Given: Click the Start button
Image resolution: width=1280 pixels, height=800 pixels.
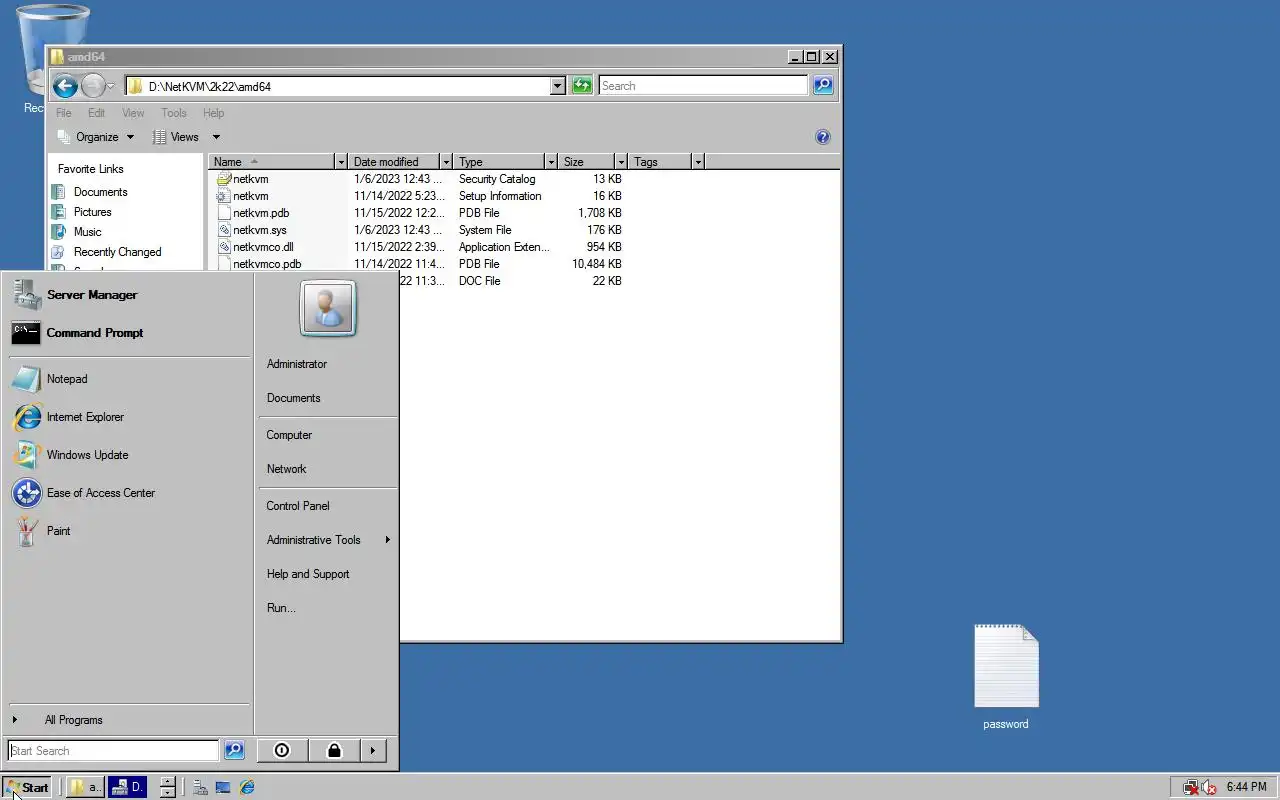Looking at the screenshot, I should tap(27, 787).
